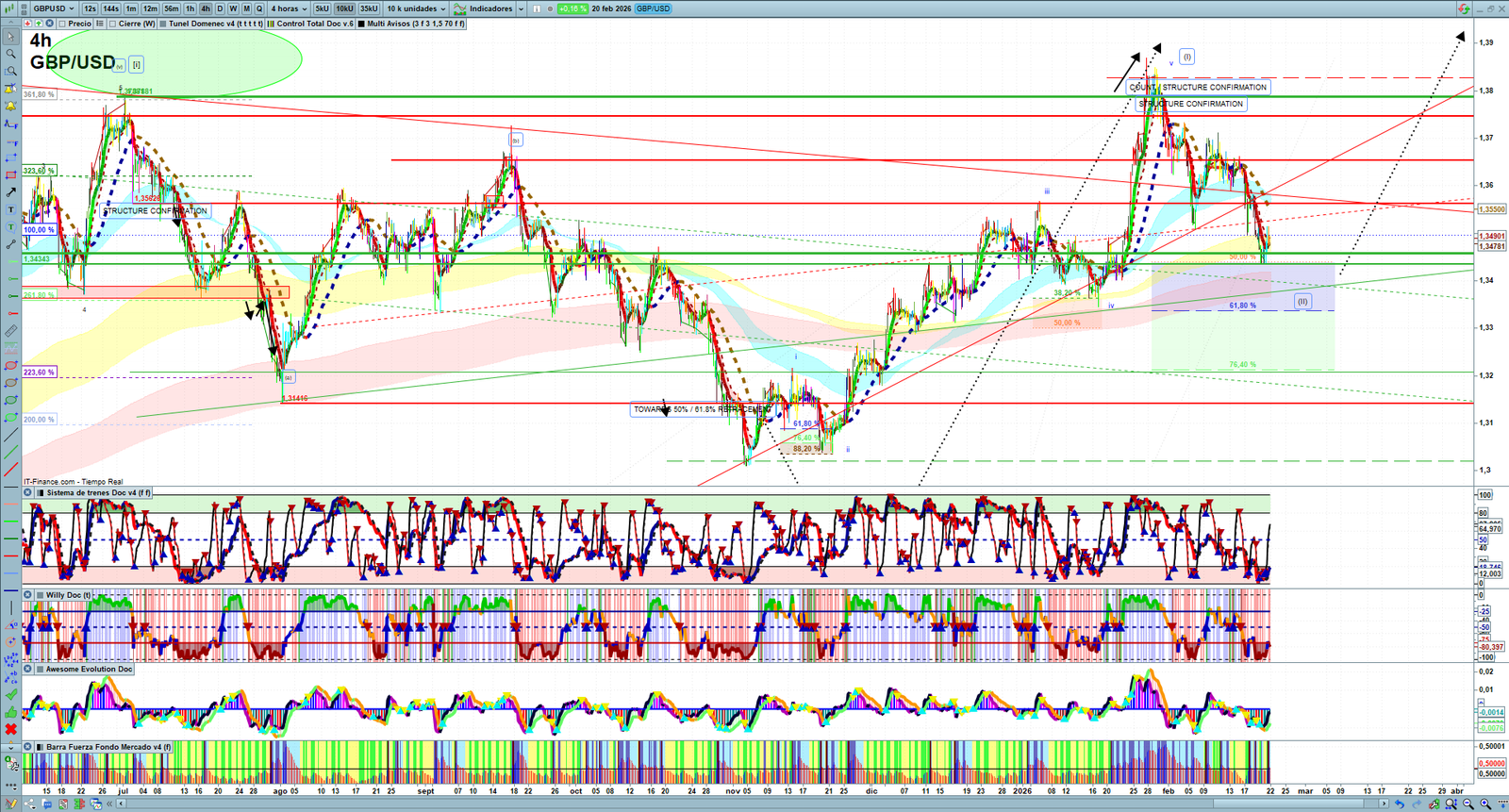Click the Multi Avisos black color swatch

(362, 24)
